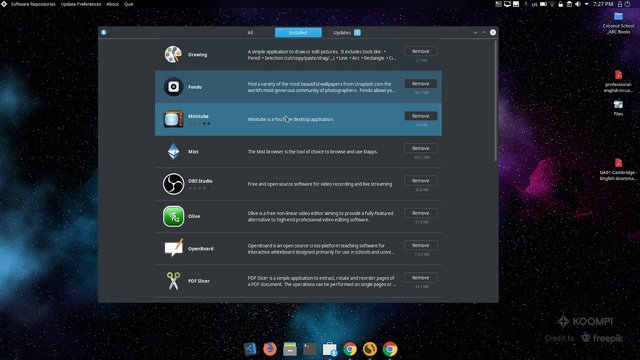
Task: Click the PDF Slicer scissors icon
Action: point(173,281)
